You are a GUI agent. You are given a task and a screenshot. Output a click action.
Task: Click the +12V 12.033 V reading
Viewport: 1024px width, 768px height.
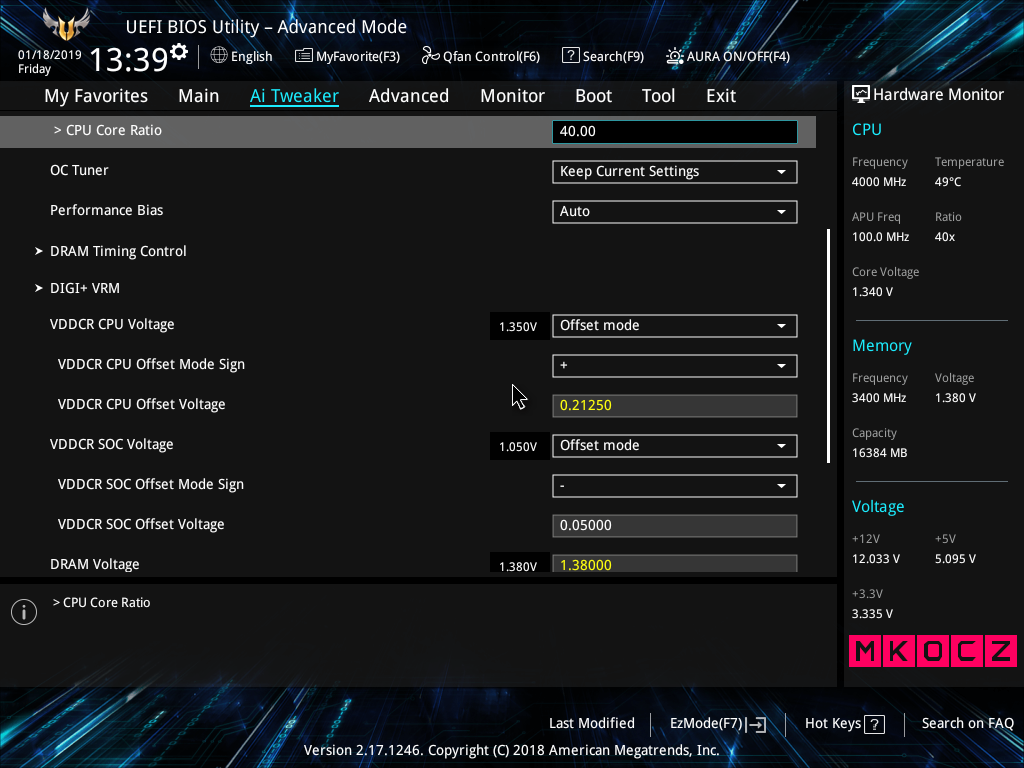coord(876,559)
